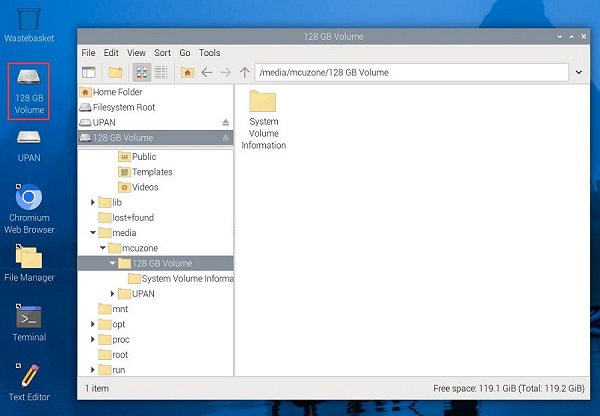The image size is (600, 416).
Task: Open the path history dropdown arrow
Action: pos(579,72)
